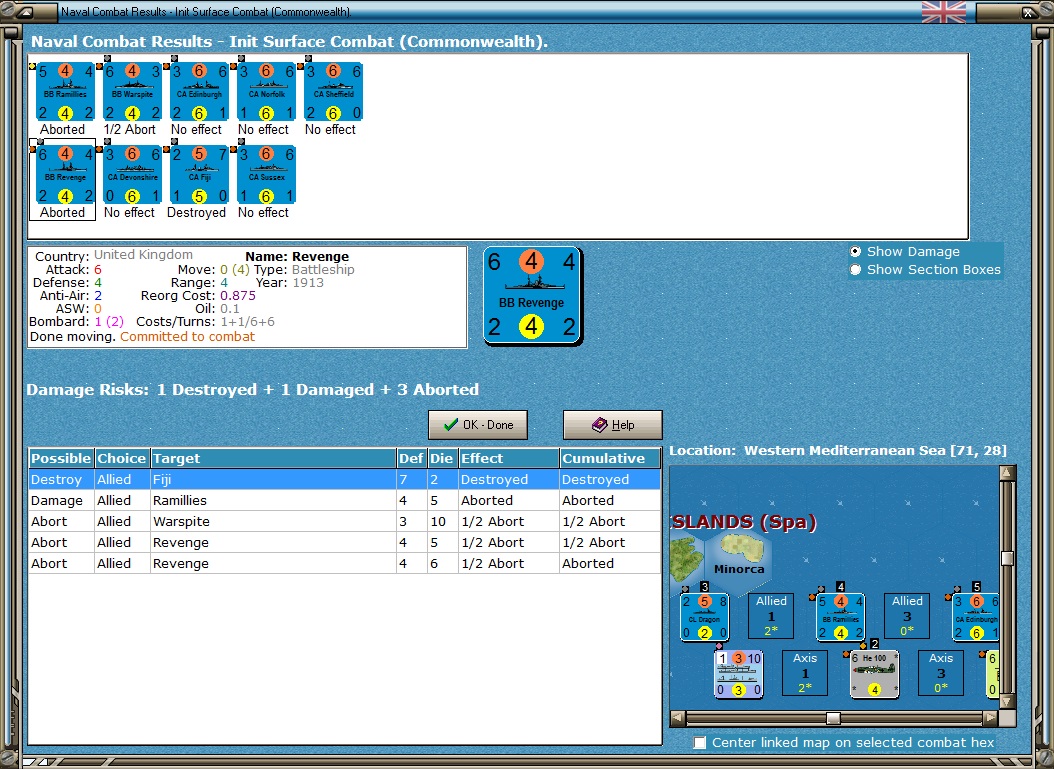1054x769 pixels.
Task: Click the Possible column header
Action: (x=61, y=458)
